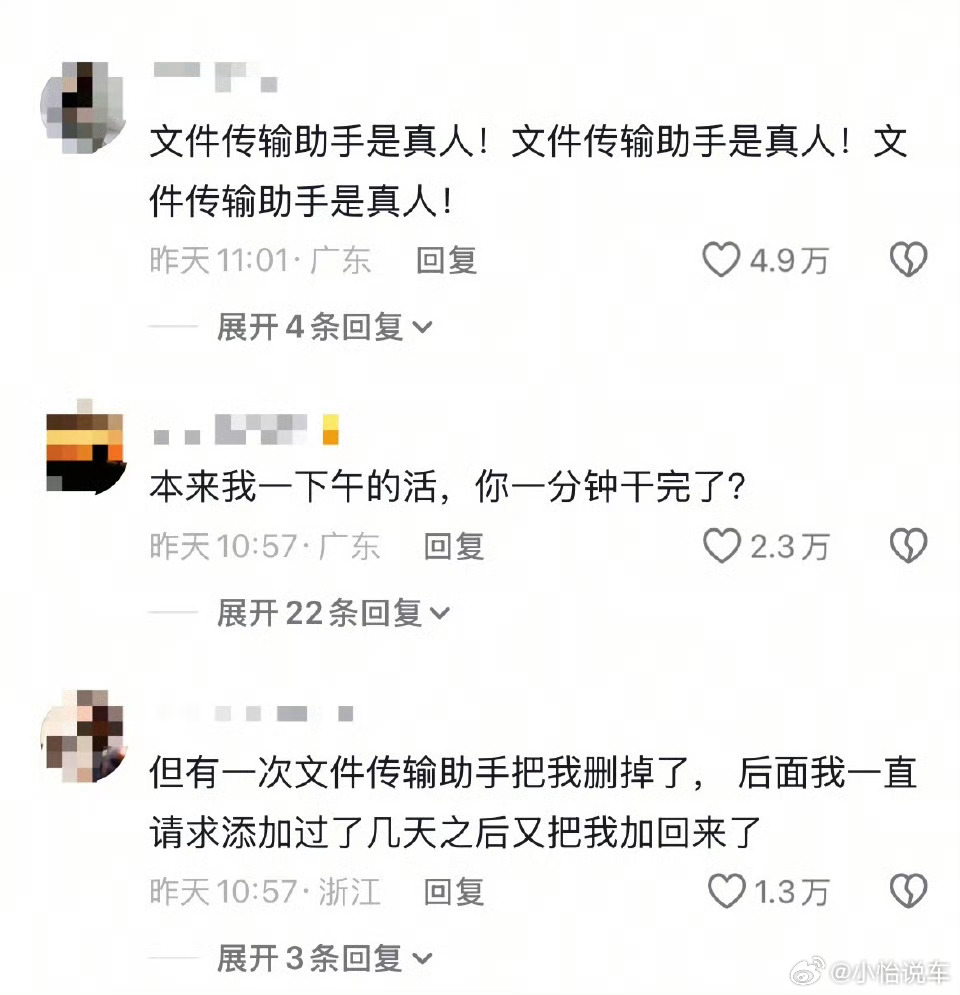
Task: Reply to the 昨天11:01 广东 comment
Action: tap(446, 260)
